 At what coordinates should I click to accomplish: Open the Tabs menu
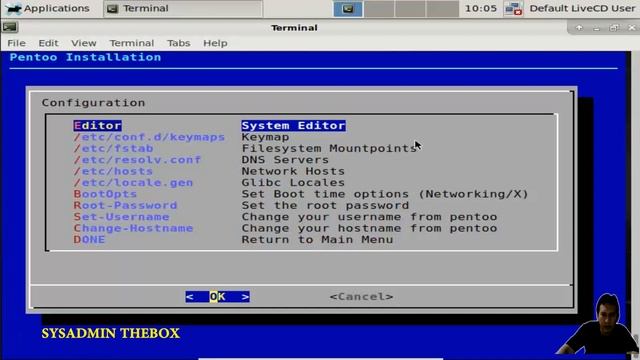point(178,43)
